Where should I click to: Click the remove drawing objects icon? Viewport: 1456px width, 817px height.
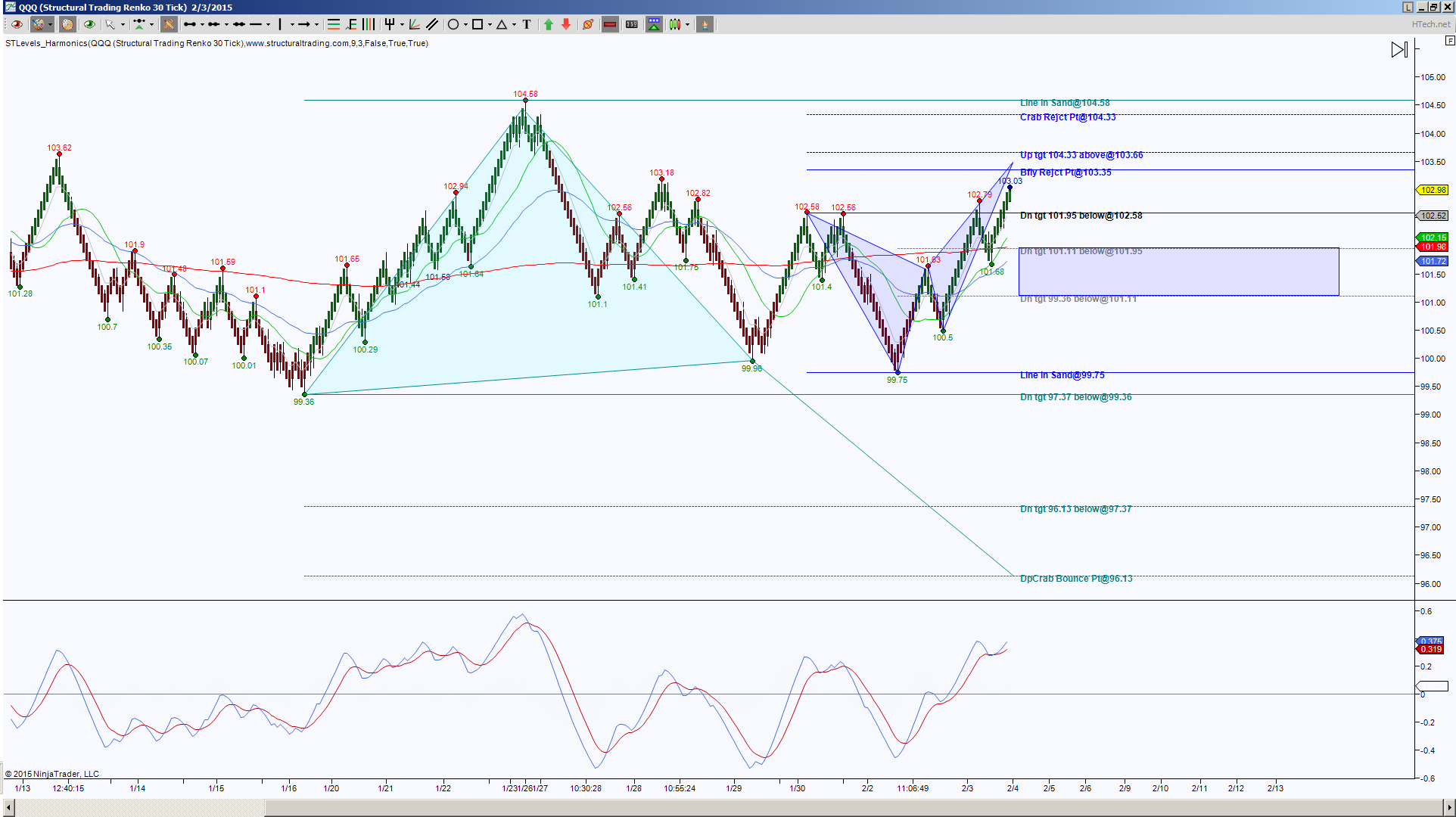click(x=589, y=24)
